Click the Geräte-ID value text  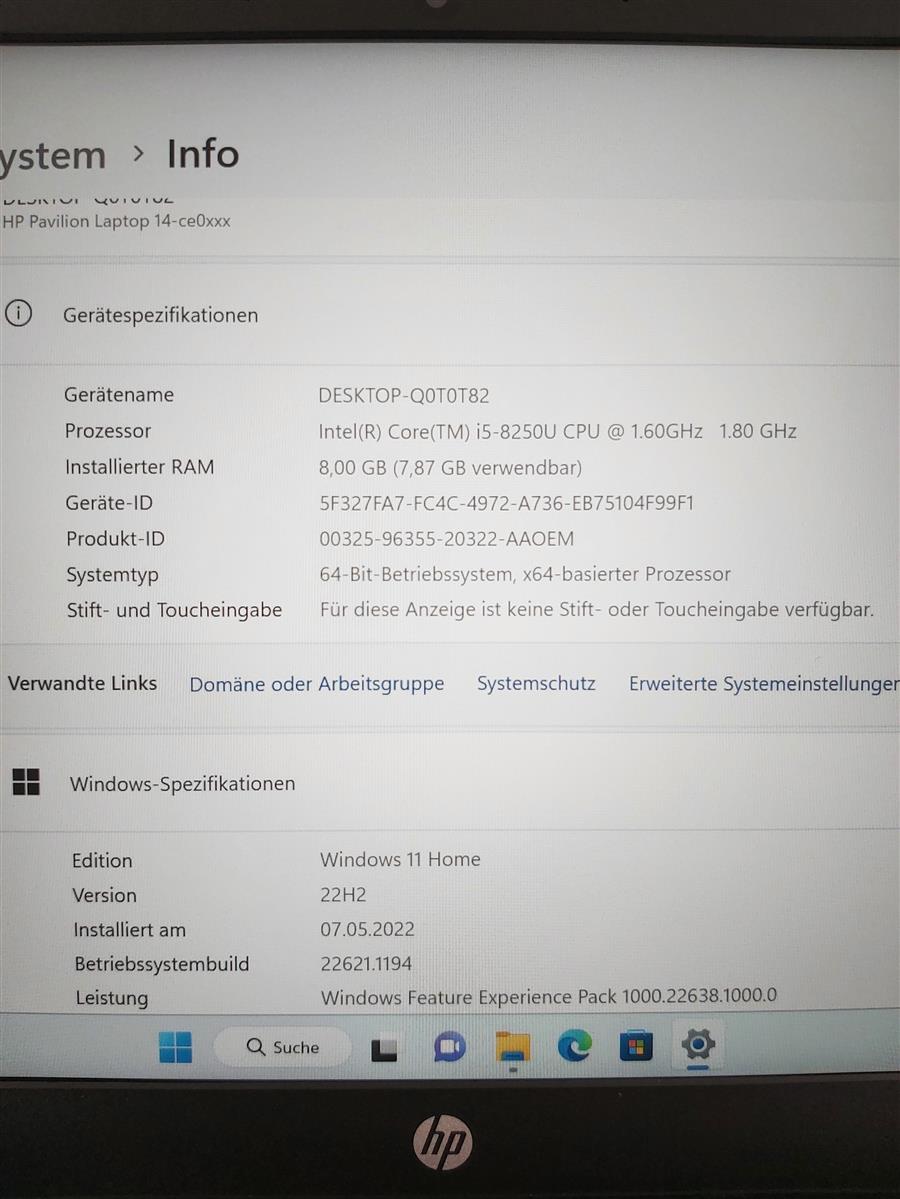tap(506, 503)
